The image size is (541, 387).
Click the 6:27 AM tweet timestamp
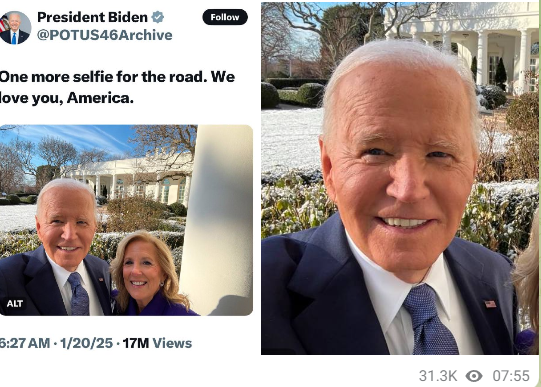[24, 343]
